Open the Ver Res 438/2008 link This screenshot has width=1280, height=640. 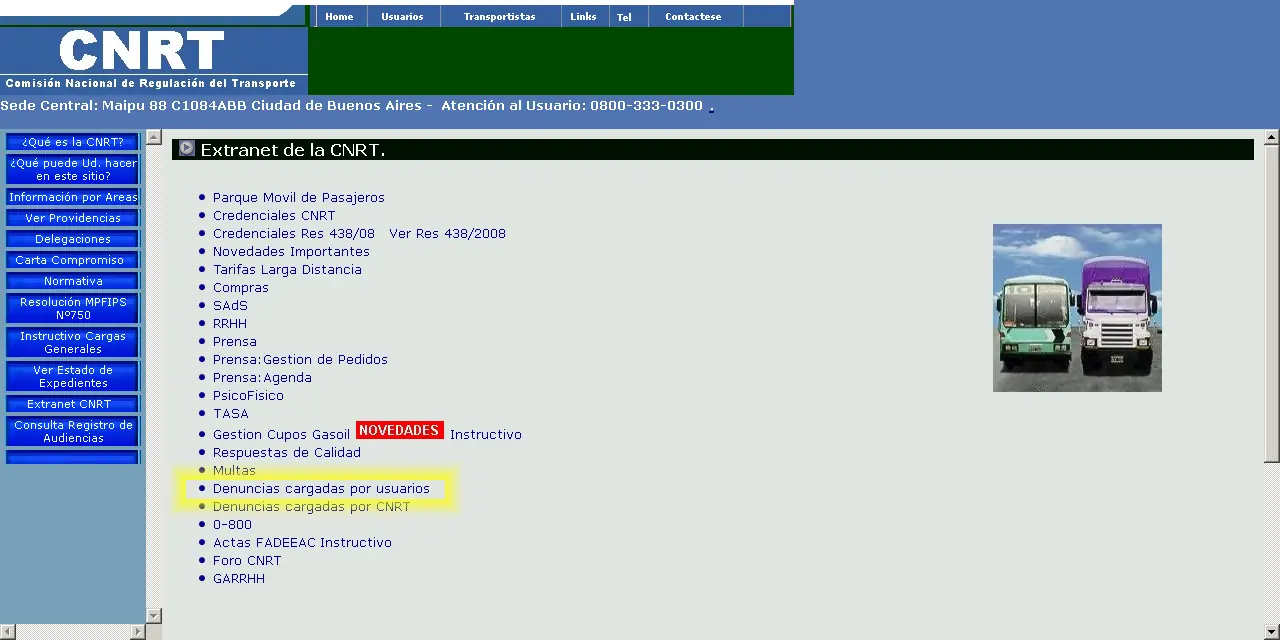[x=447, y=234]
